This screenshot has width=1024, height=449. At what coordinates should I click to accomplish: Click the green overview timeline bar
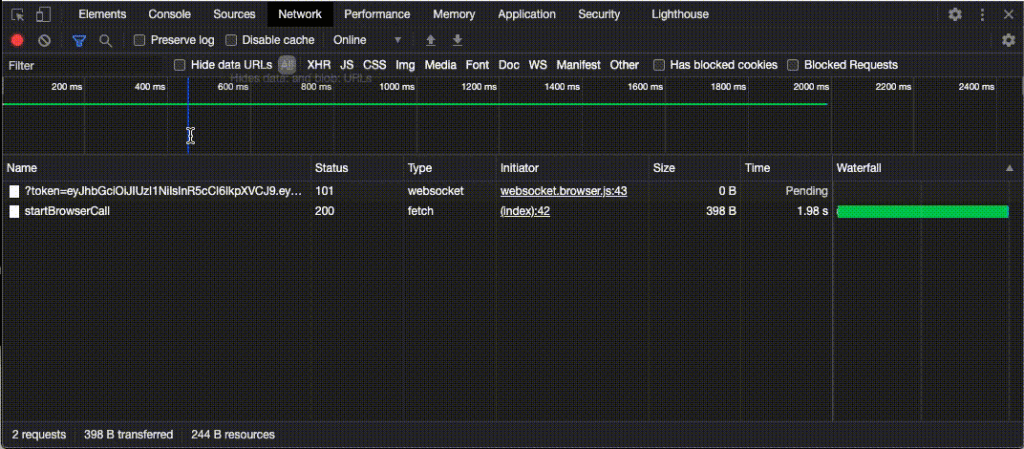pyautogui.click(x=415, y=104)
